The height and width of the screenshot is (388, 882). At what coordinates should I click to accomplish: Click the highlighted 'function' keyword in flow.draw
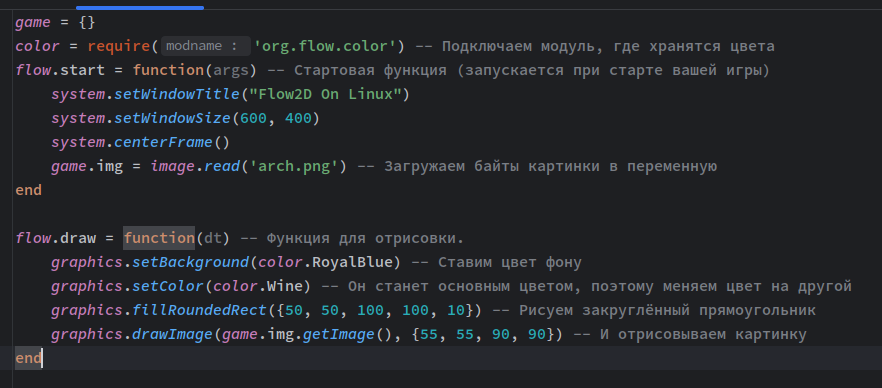point(159,238)
